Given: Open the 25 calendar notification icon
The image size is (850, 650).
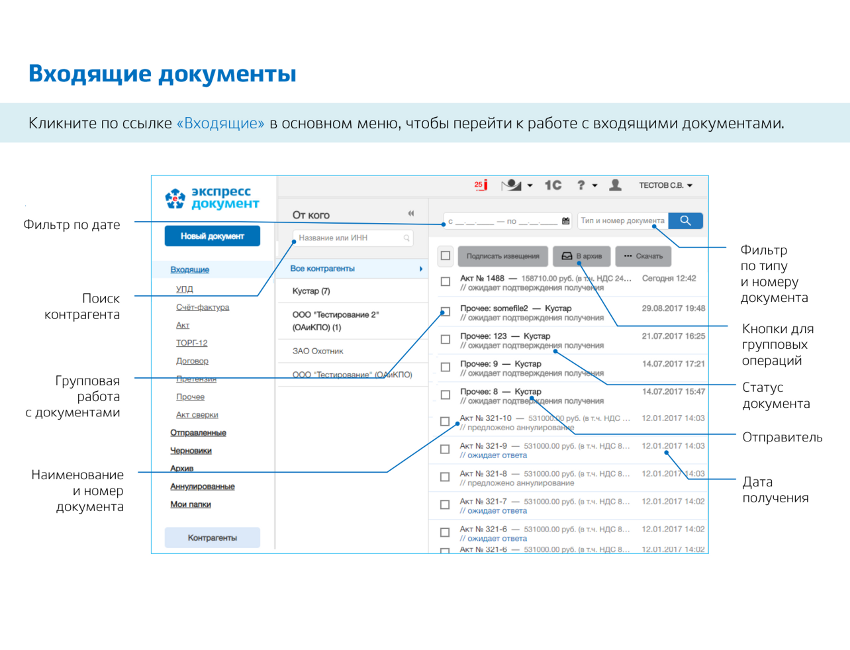Looking at the screenshot, I should tap(481, 185).
